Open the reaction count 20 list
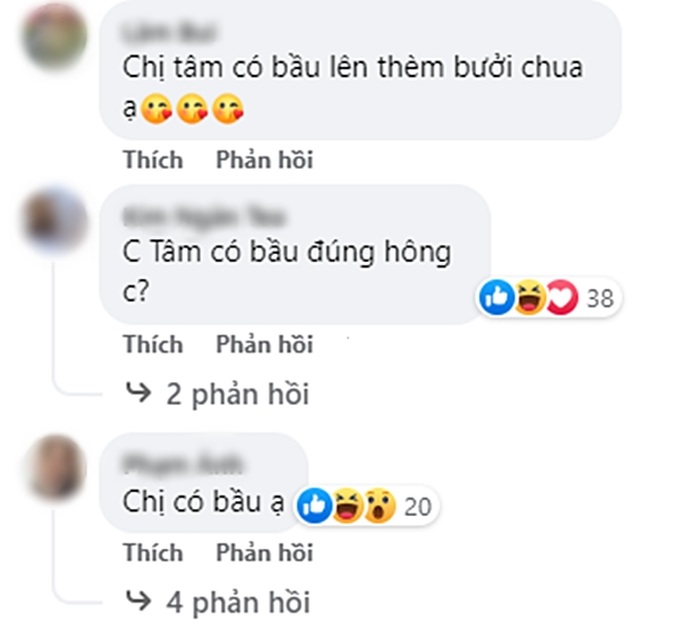The height and width of the screenshot is (635, 680). (418, 506)
